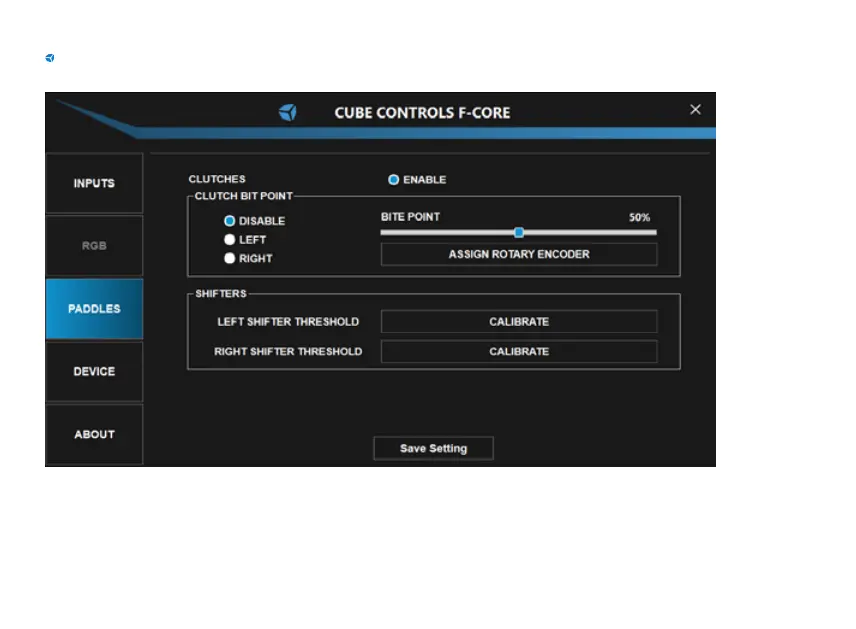The height and width of the screenshot is (629, 856).
Task: Toggle the clutches Enable radio button
Action: click(394, 180)
